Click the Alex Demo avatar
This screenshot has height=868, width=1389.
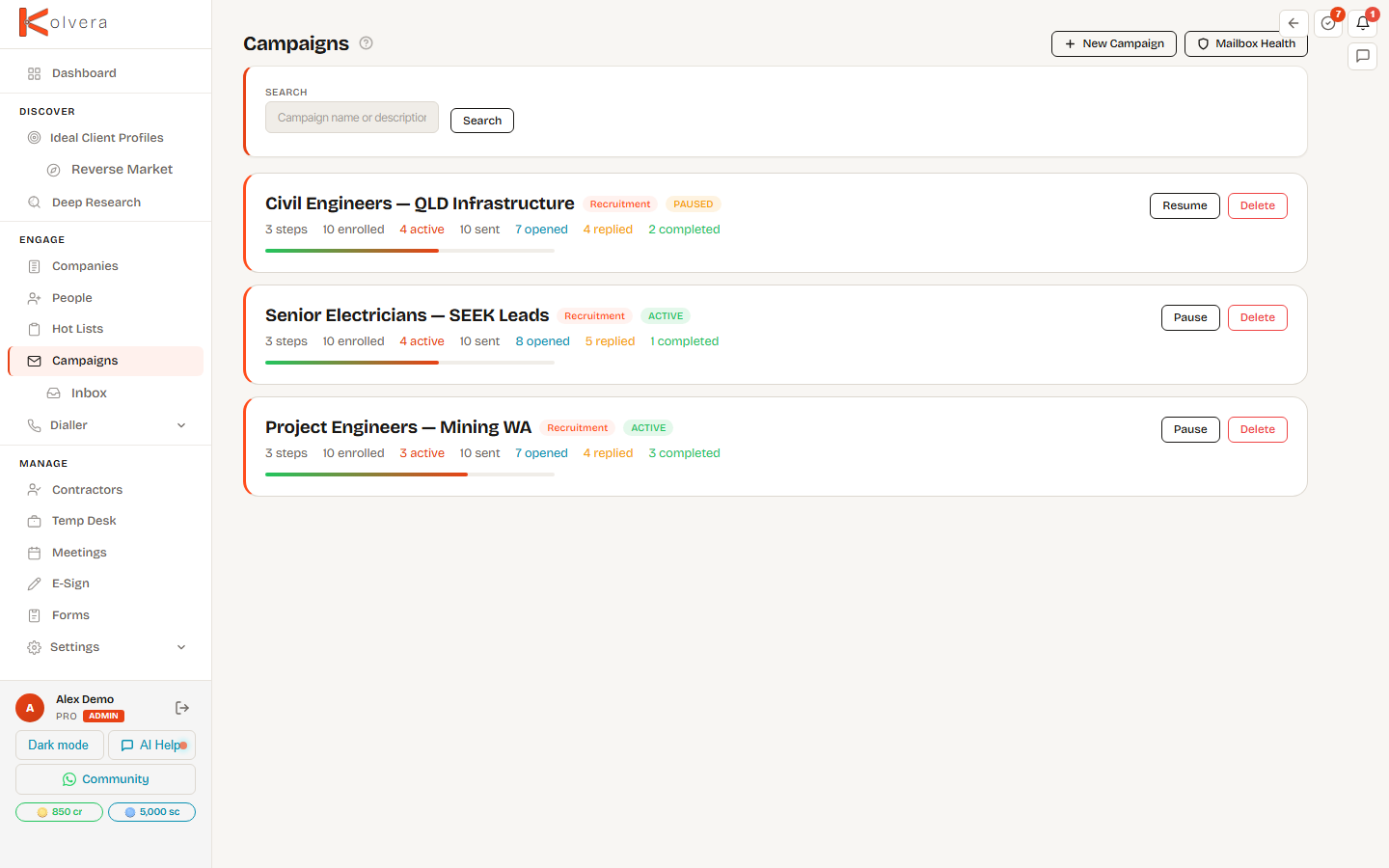(30, 708)
